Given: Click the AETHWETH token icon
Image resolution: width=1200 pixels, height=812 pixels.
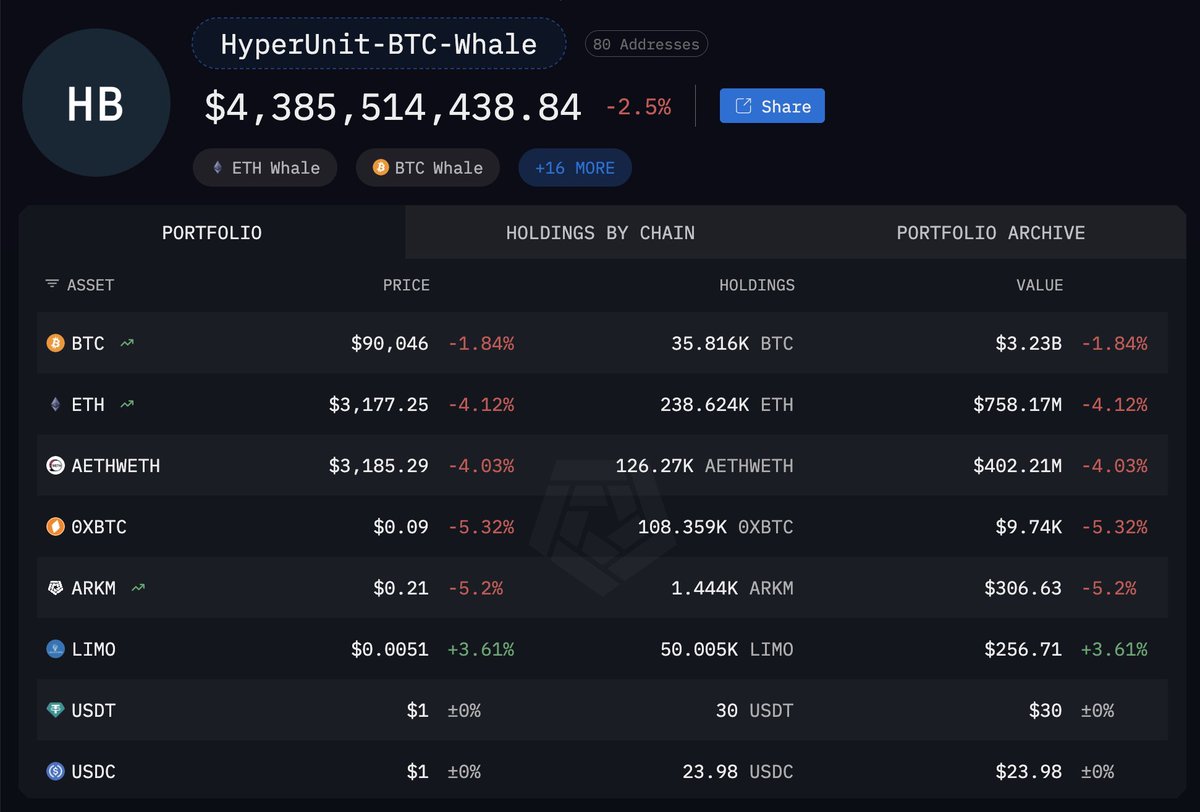Looking at the screenshot, I should click(56, 465).
